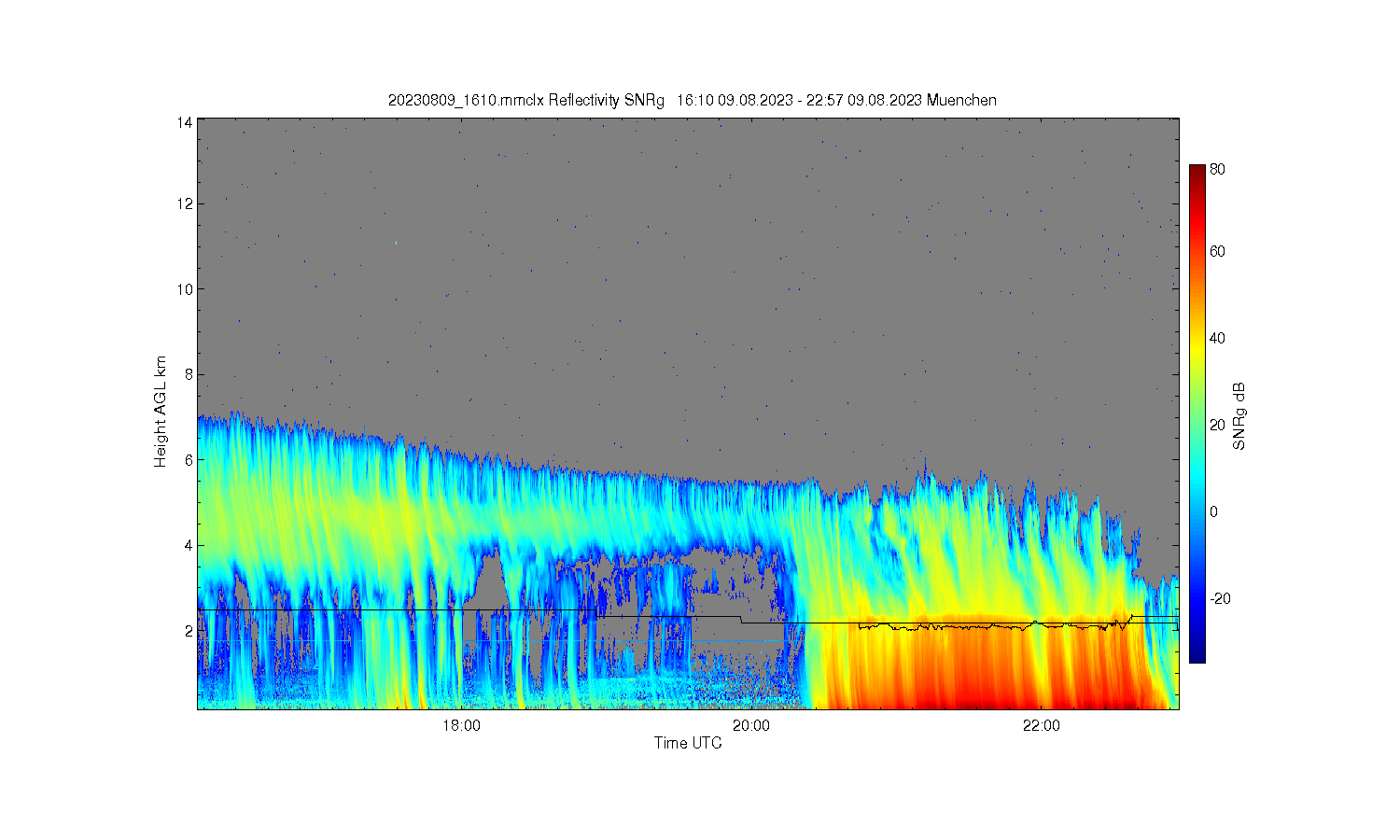Click the 4 km height tick label
Screen dimensions: 1400x840
click(x=189, y=545)
